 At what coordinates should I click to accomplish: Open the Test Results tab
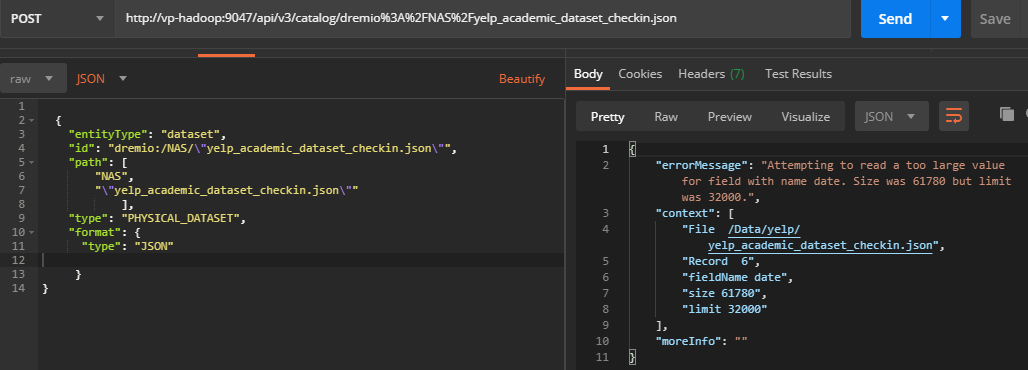click(x=798, y=74)
